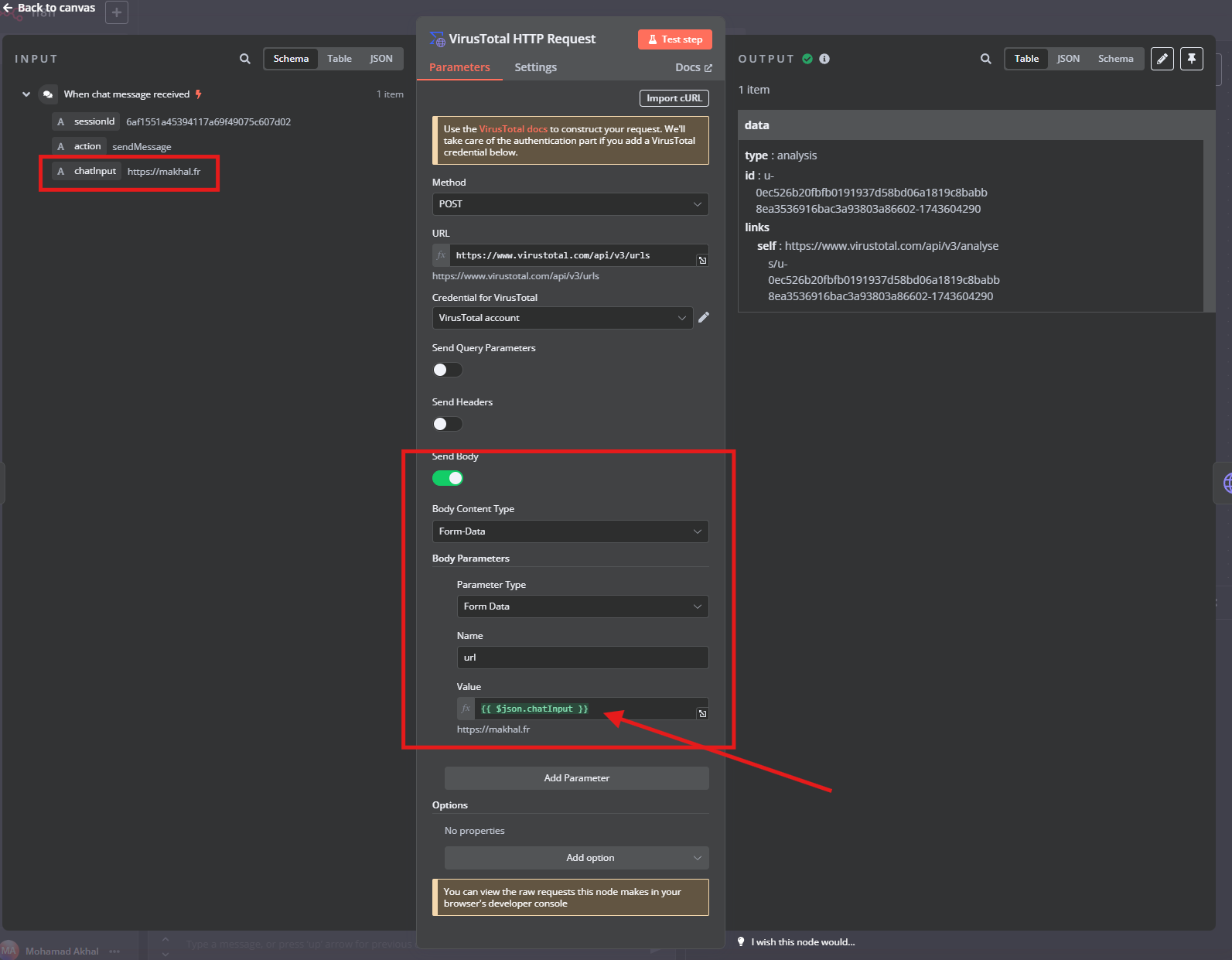Switch INPUT view to Schema tab
The image size is (1232, 960).
[x=291, y=59]
